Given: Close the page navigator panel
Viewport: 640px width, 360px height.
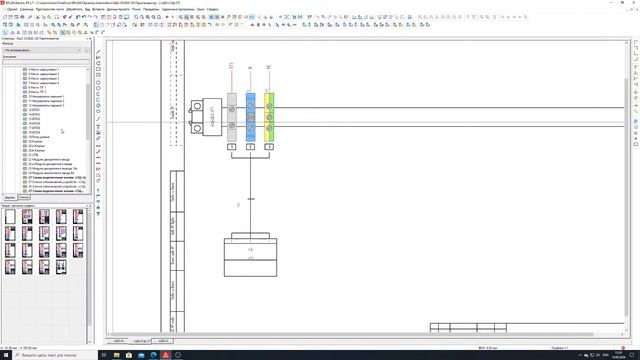Looking at the screenshot, I should 91,38.
